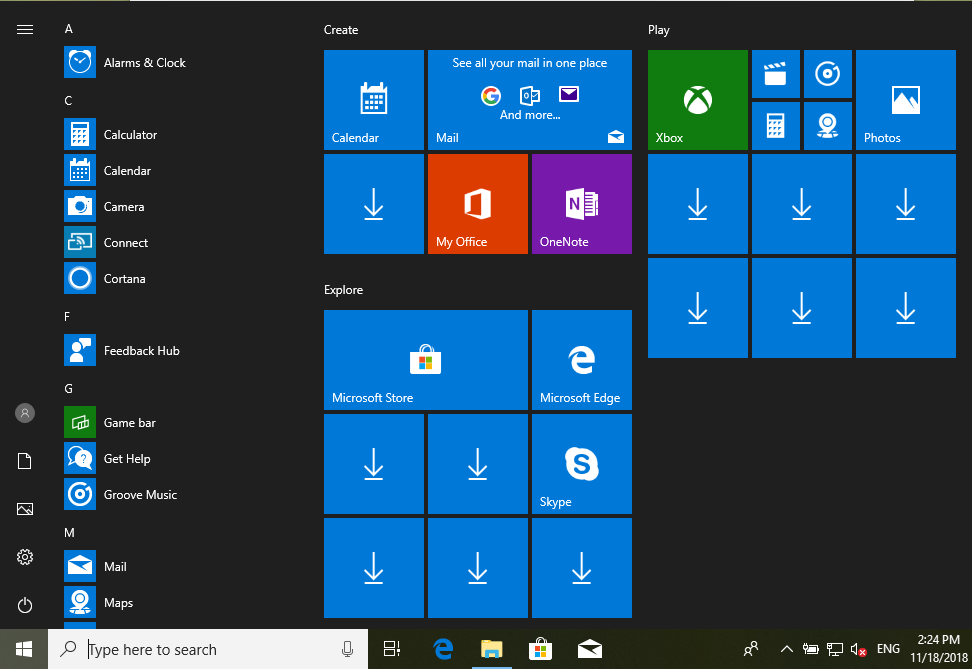Screen dimensions: 972x669
Task: Select Groove Music in the app list
Action: 140,495
